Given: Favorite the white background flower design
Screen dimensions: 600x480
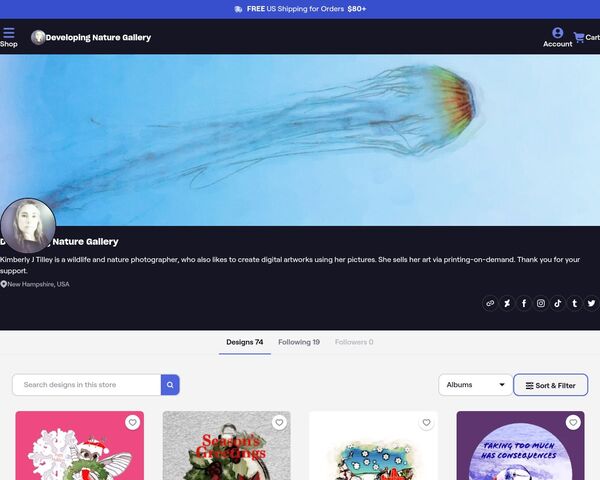Looking at the screenshot, I should pos(426,423).
